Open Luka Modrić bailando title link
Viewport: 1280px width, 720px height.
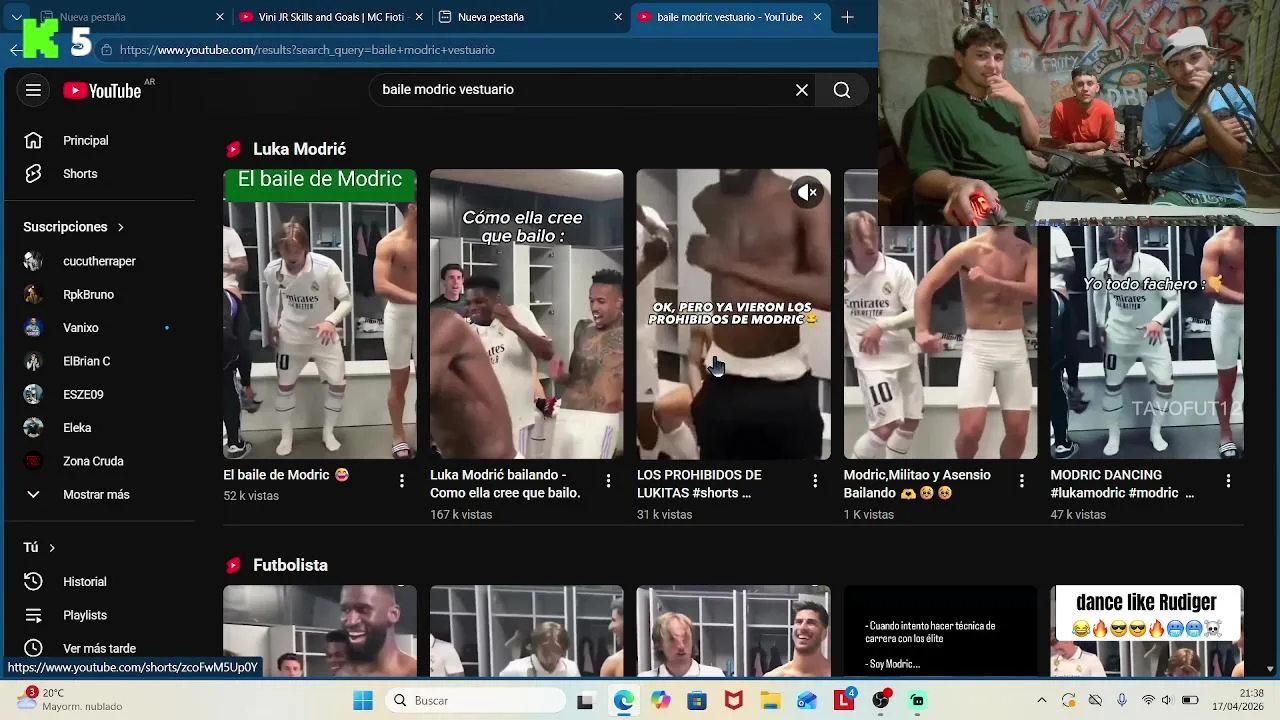[x=505, y=484]
